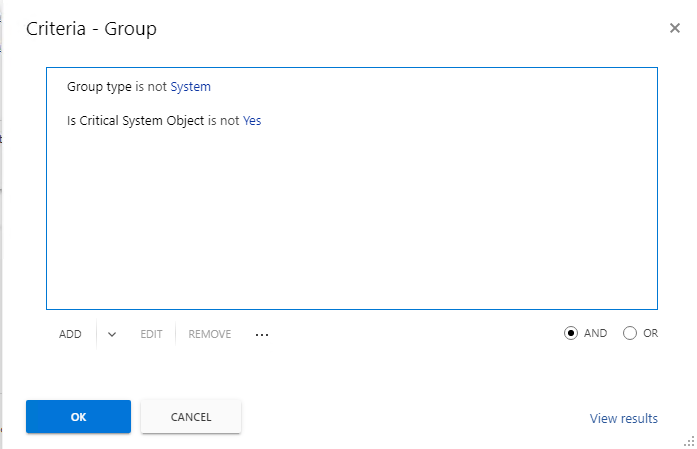Click the ADD button
This screenshot has width=697, height=449.
[70, 334]
